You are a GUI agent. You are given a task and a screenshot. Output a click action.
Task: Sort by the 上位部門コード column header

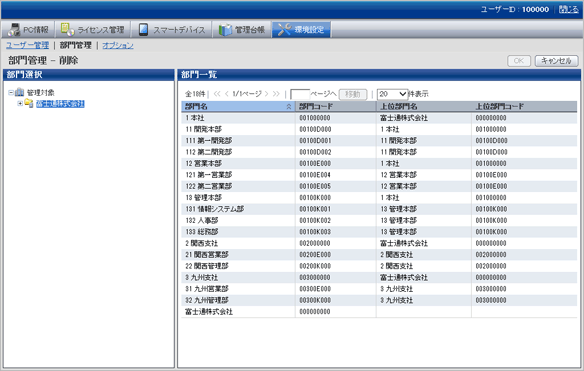[524, 107]
